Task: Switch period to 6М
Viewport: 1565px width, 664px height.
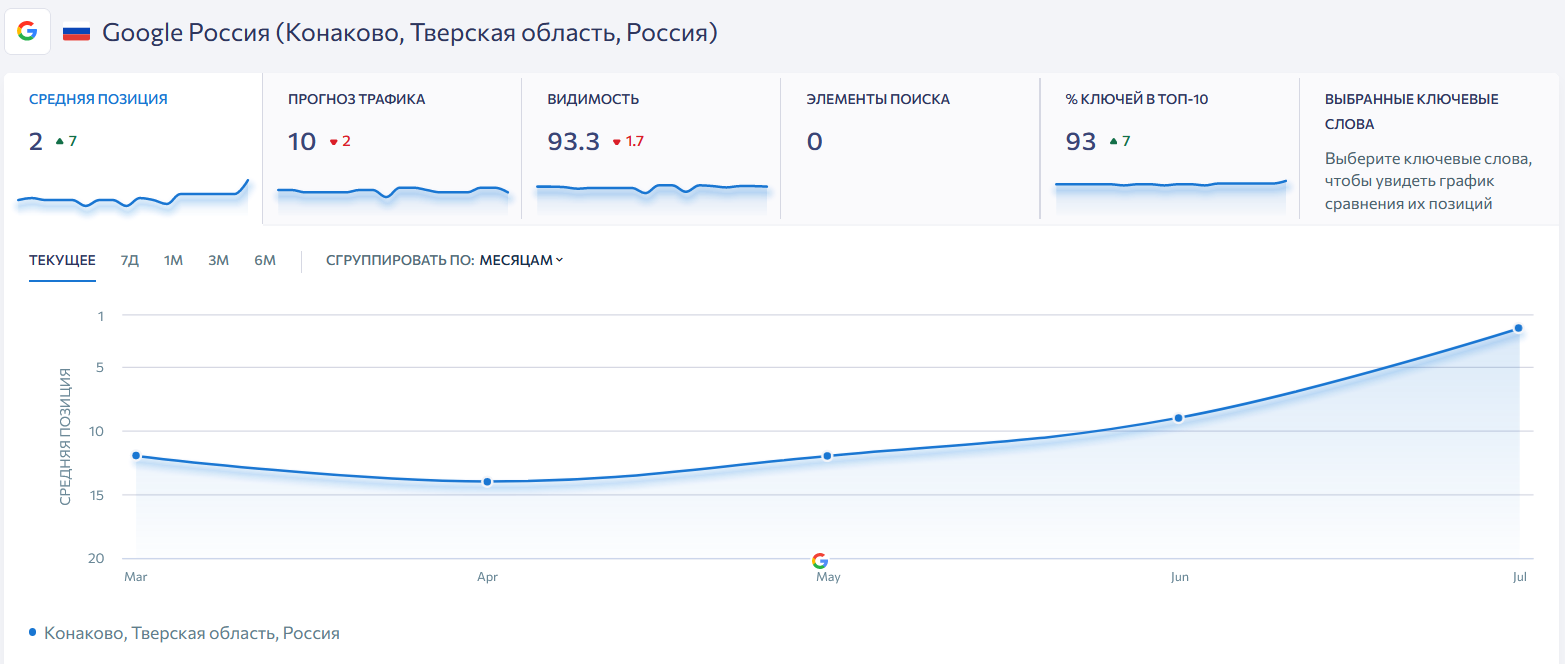Action: coord(265,261)
